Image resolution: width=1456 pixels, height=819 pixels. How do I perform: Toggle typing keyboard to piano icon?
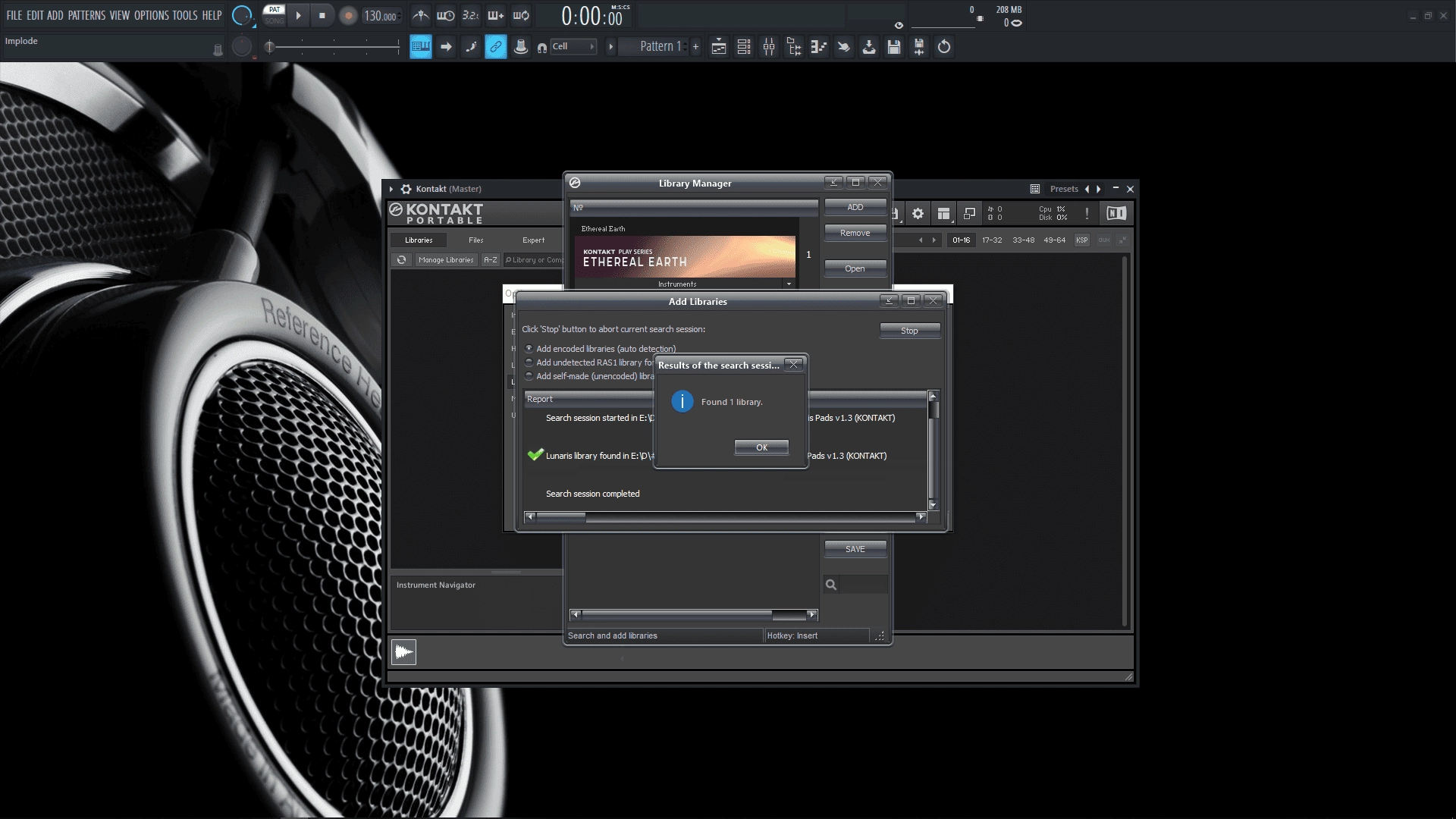click(x=421, y=47)
